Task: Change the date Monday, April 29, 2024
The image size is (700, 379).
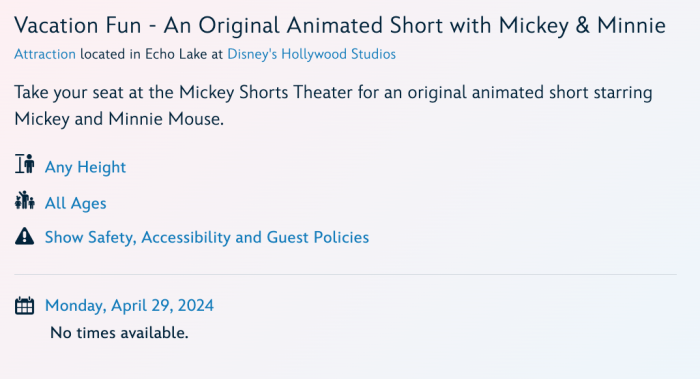Action: pyautogui.click(x=129, y=305)
